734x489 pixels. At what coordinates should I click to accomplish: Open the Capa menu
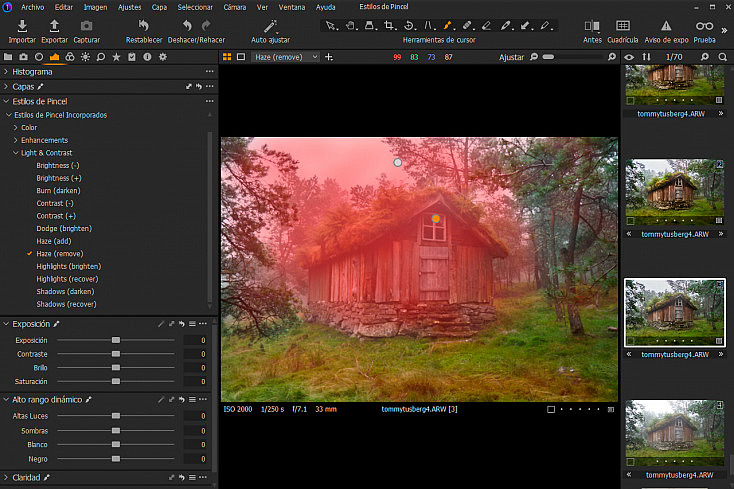(159, 7)
